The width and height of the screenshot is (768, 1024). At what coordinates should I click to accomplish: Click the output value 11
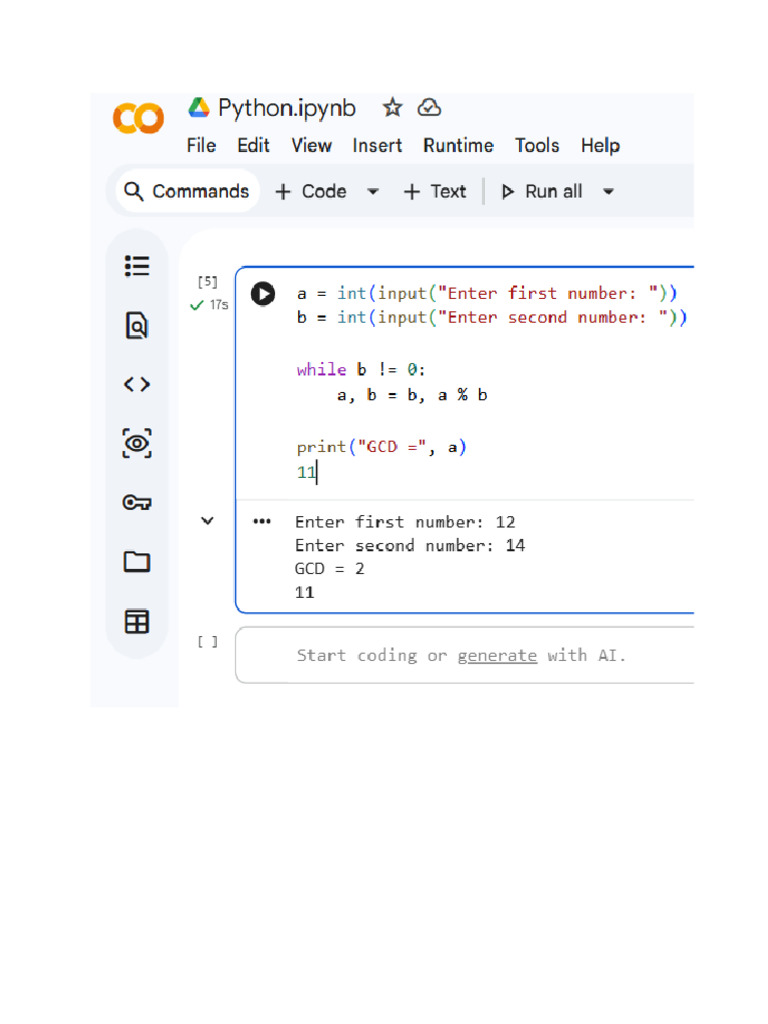[304, 592]
